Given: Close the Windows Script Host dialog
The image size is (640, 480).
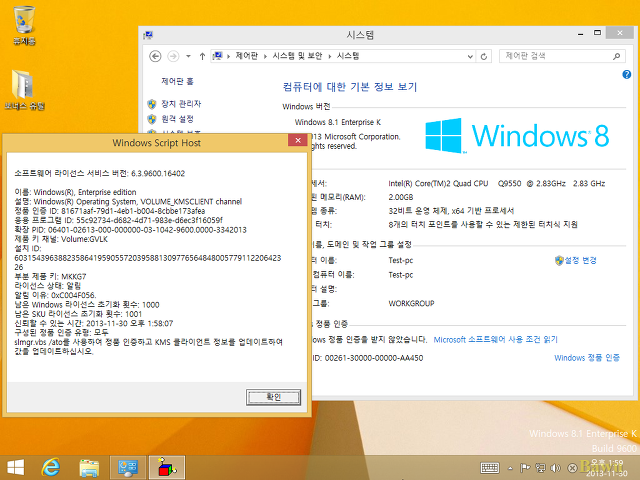Looking at the screenshot, I should [298, 140].
